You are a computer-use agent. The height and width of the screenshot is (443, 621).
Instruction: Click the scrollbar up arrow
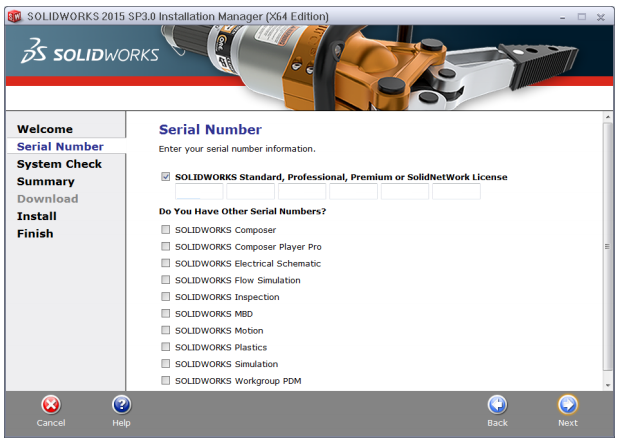click(x=608, y=117)
